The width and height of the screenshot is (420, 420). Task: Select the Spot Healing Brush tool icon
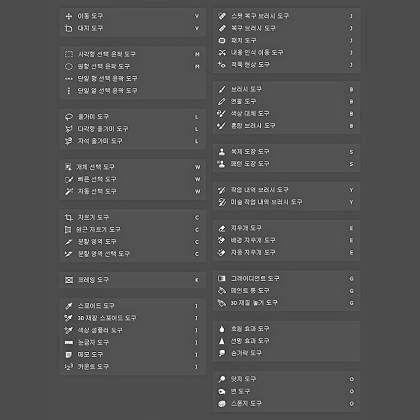coord(222,16)
